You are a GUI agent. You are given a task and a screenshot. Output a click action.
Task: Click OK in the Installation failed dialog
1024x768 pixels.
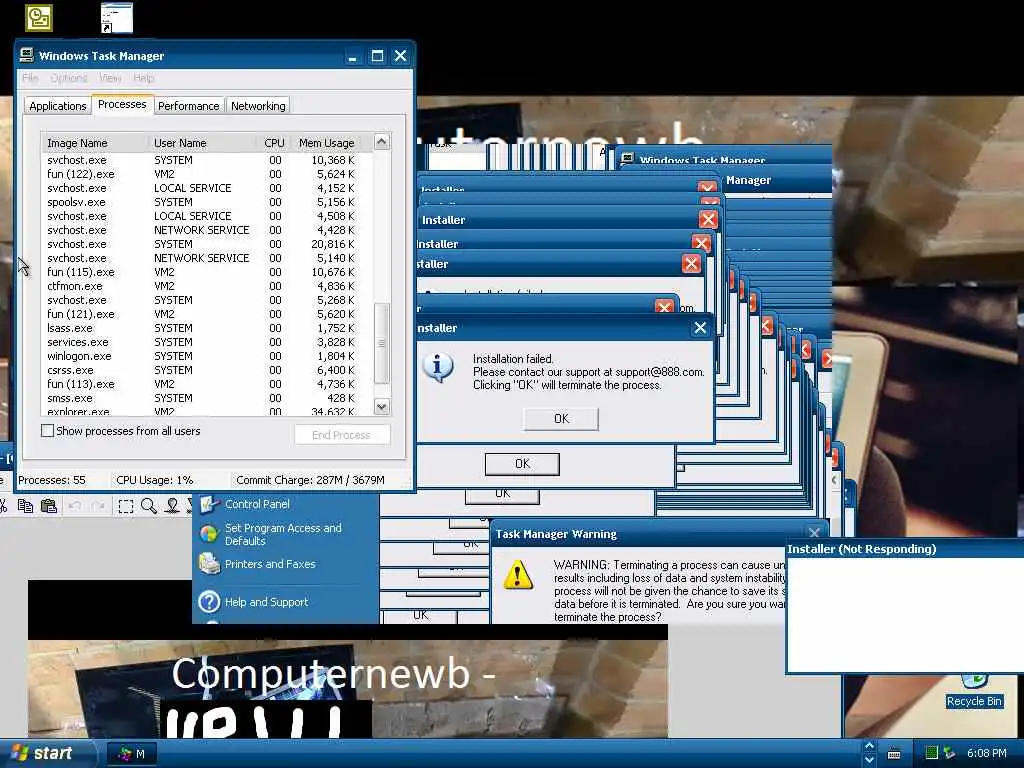pyautogui.click(x=561, y=419)
